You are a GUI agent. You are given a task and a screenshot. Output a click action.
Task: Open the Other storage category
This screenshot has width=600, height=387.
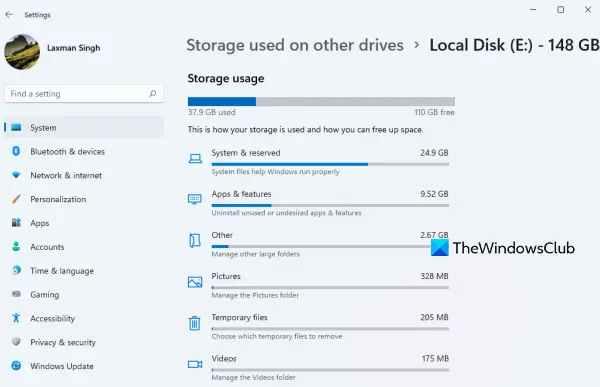tap(318, 244)
